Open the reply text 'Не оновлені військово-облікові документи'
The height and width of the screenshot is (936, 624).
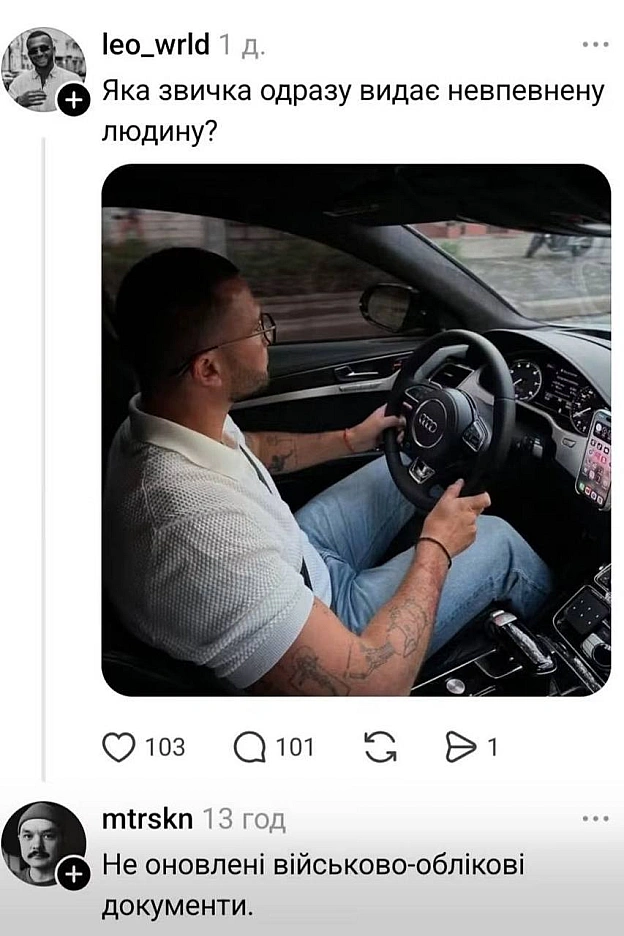click(313, 886)
